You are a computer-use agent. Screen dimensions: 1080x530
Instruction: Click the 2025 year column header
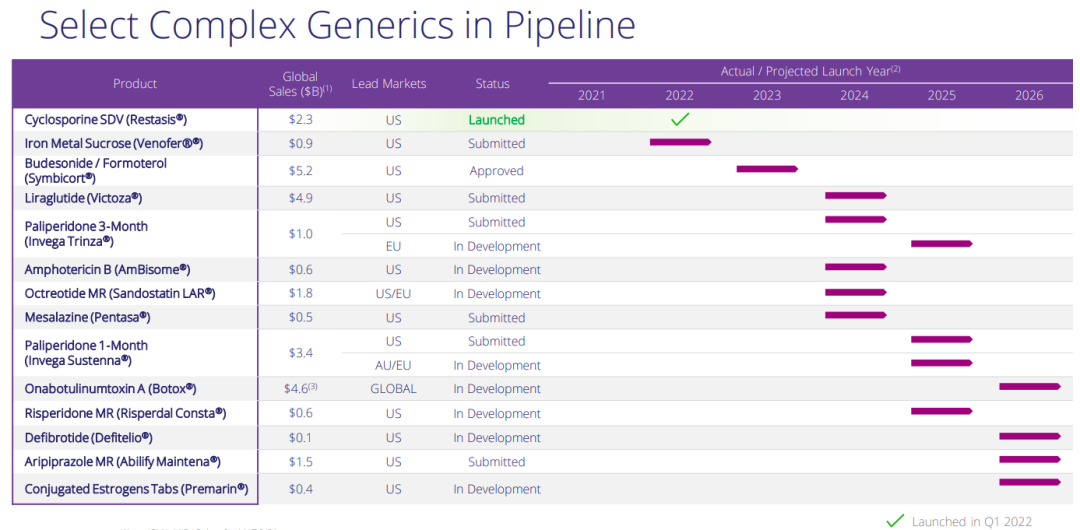pos(942,96)
